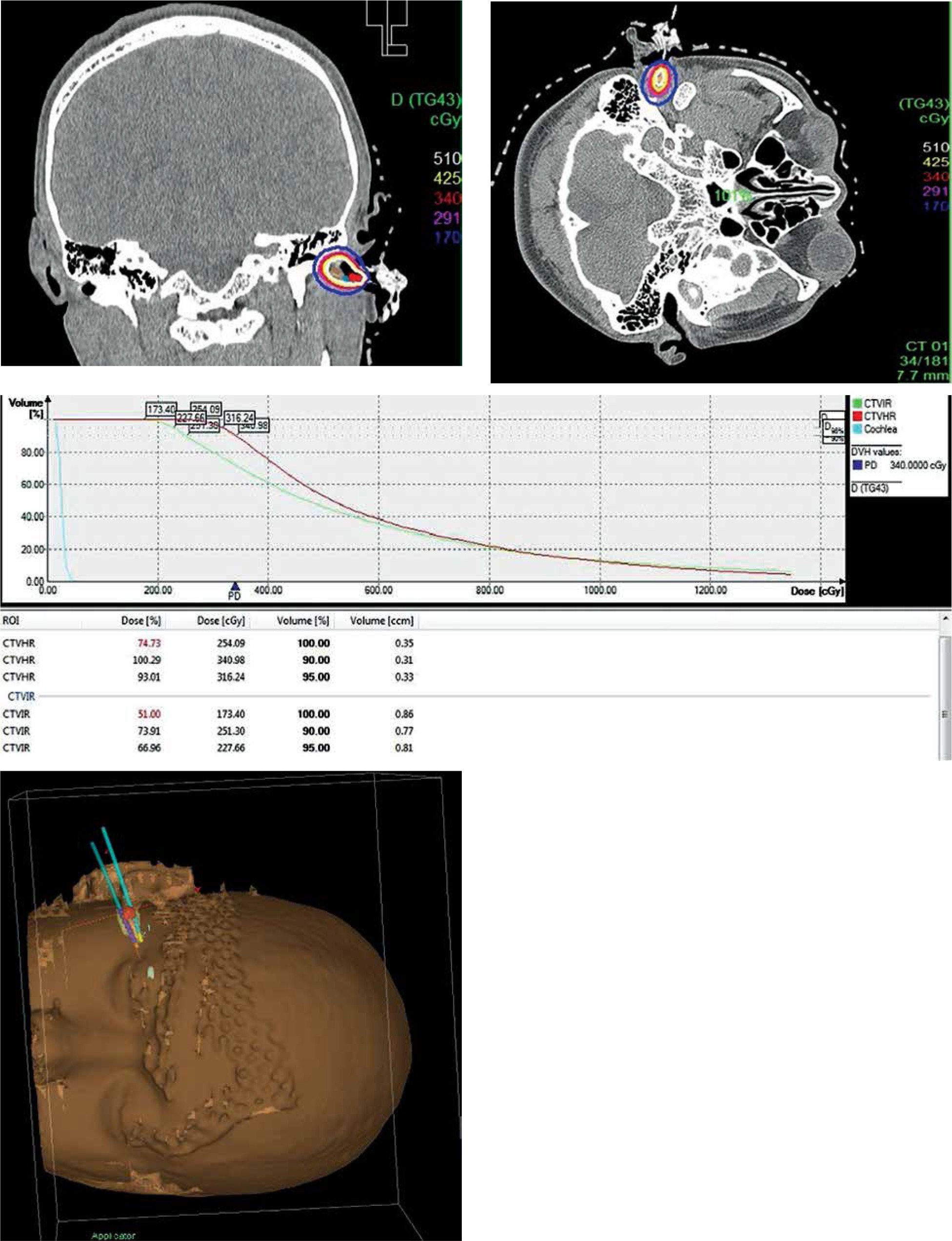Screen dimensions: 952x1241
Task: Click the Dose [cGy] column header
Action: 220,620
